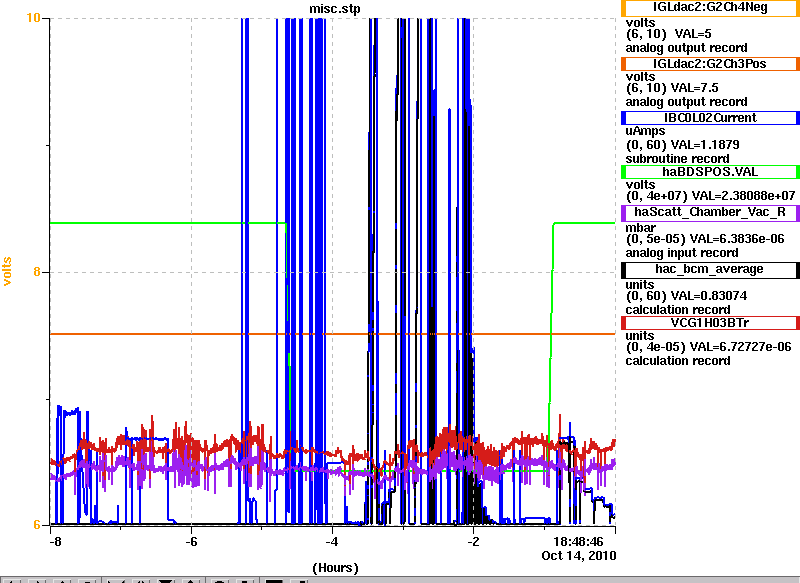Click 'volts' under haBDSPOS.VAL legend
800x583 pixels.
640,185
